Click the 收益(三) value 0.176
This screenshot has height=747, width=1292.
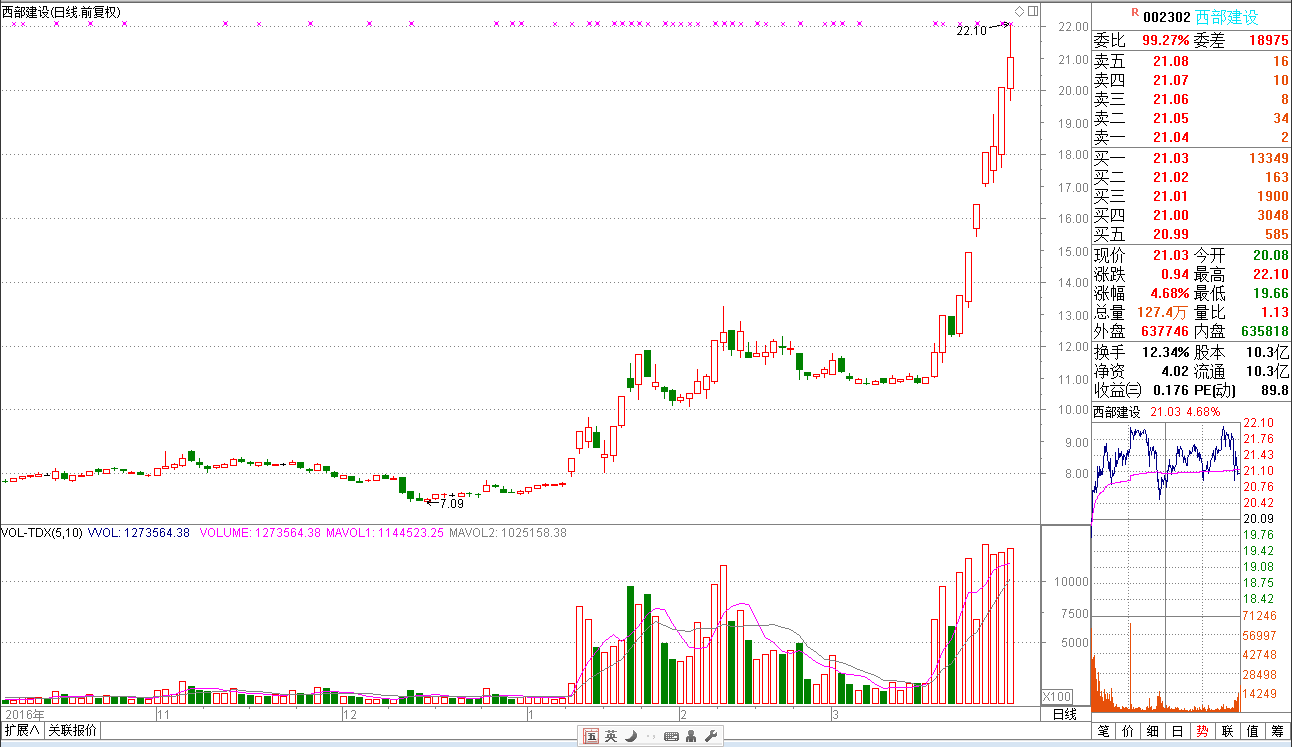[1171, 390]
